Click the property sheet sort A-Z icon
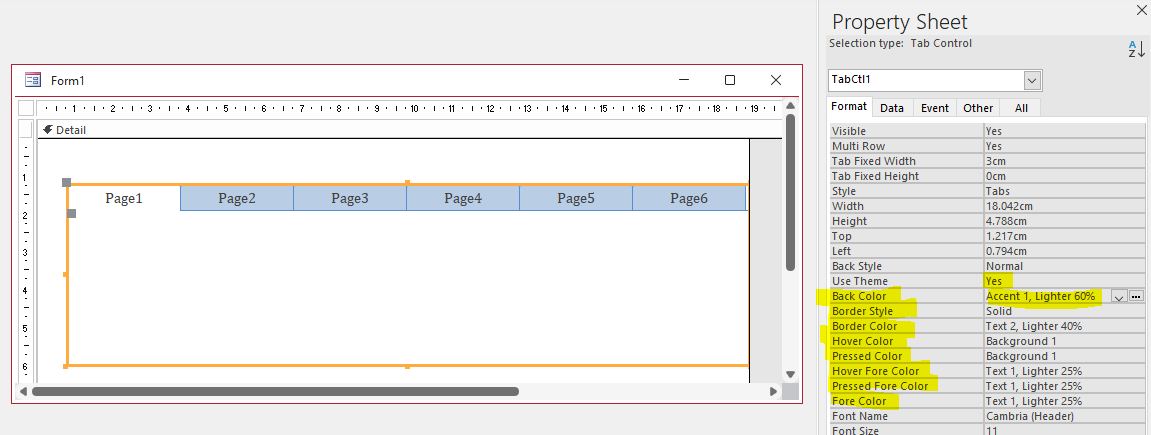1151x435 pixels. point(1136,49)
